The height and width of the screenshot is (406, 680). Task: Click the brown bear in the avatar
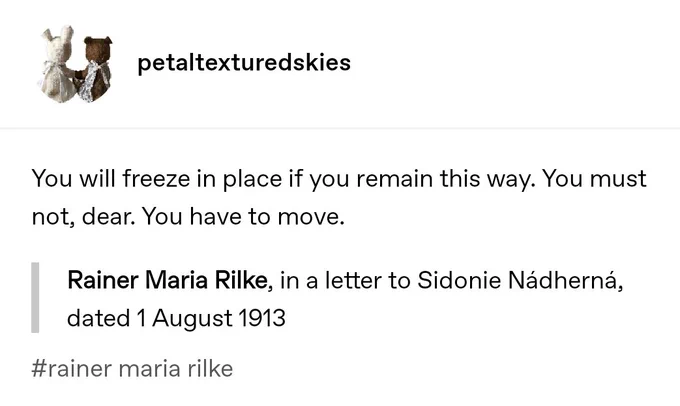point(95,69)
